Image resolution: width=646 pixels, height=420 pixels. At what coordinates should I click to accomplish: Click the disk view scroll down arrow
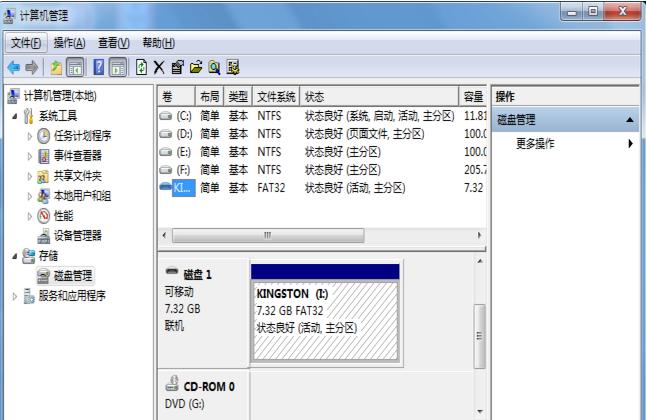480,411
